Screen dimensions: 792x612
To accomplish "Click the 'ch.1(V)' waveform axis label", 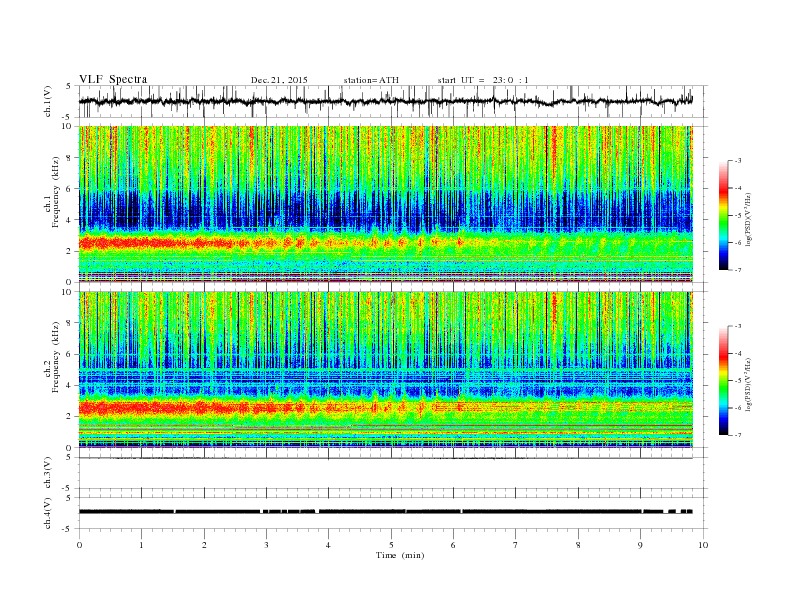I will click(x=48, y=101).
